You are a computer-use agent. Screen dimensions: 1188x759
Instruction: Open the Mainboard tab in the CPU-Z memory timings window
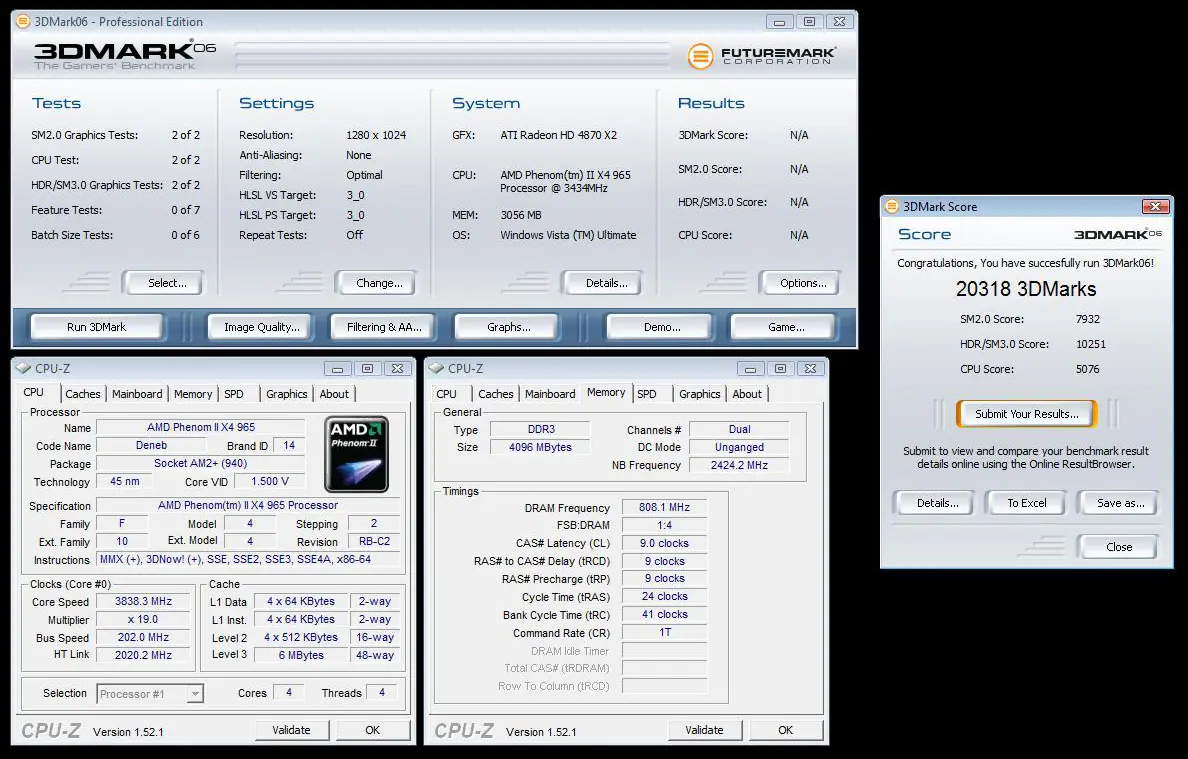550,394
